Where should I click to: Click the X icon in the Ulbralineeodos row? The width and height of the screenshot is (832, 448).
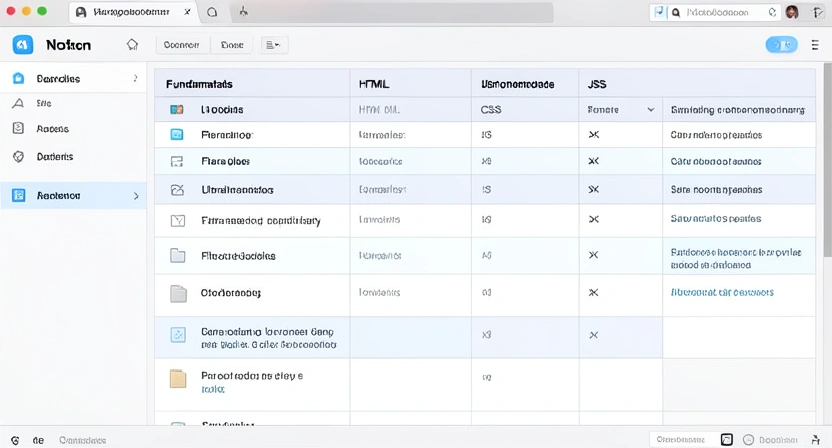(x=594, y=189)
